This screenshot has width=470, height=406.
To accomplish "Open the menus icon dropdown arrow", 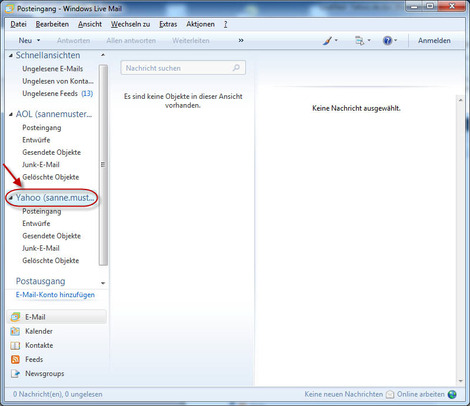I will pyautogui.click(x=369, y=41).
